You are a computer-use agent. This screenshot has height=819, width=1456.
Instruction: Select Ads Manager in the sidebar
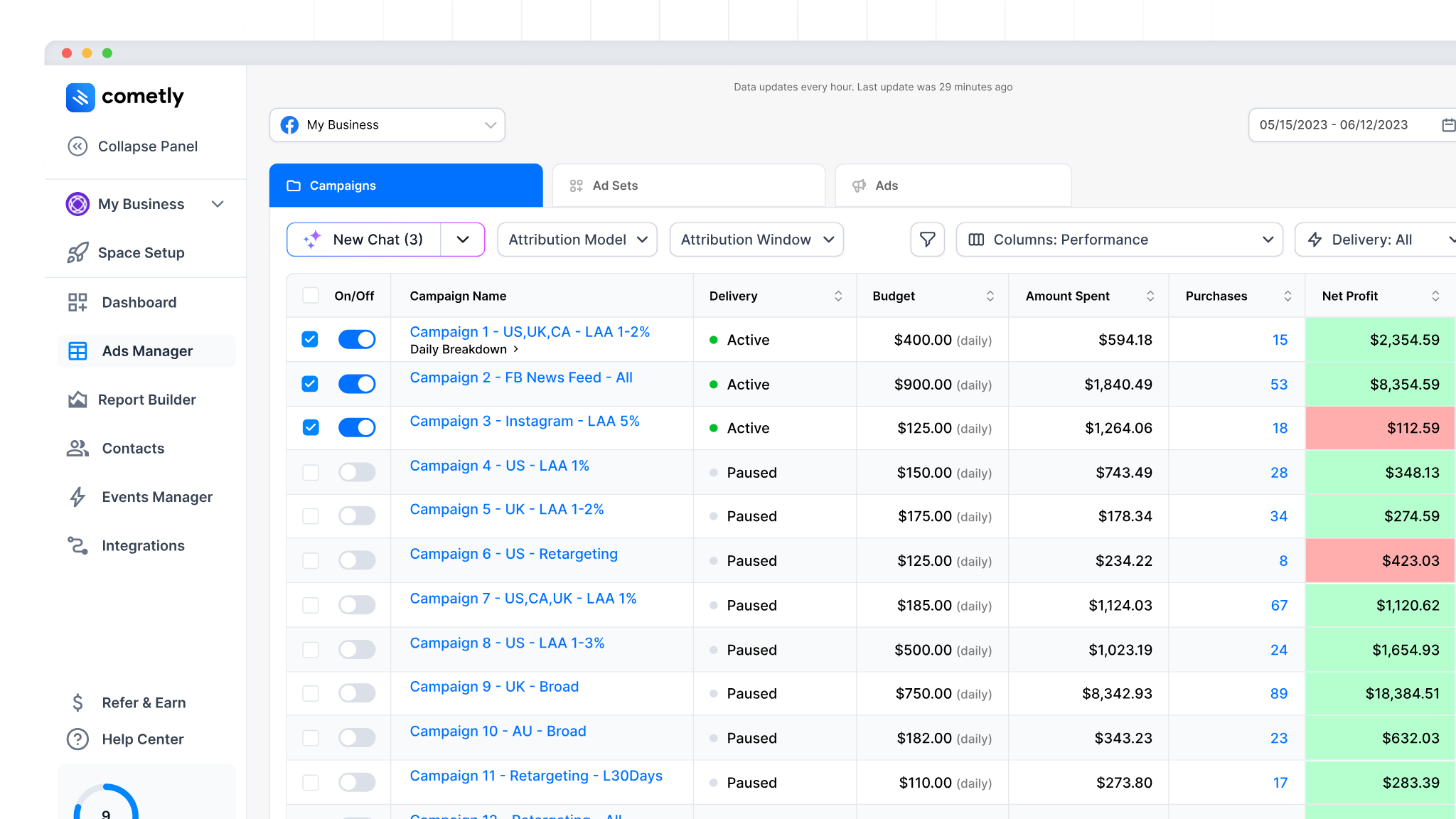point(146,351)
